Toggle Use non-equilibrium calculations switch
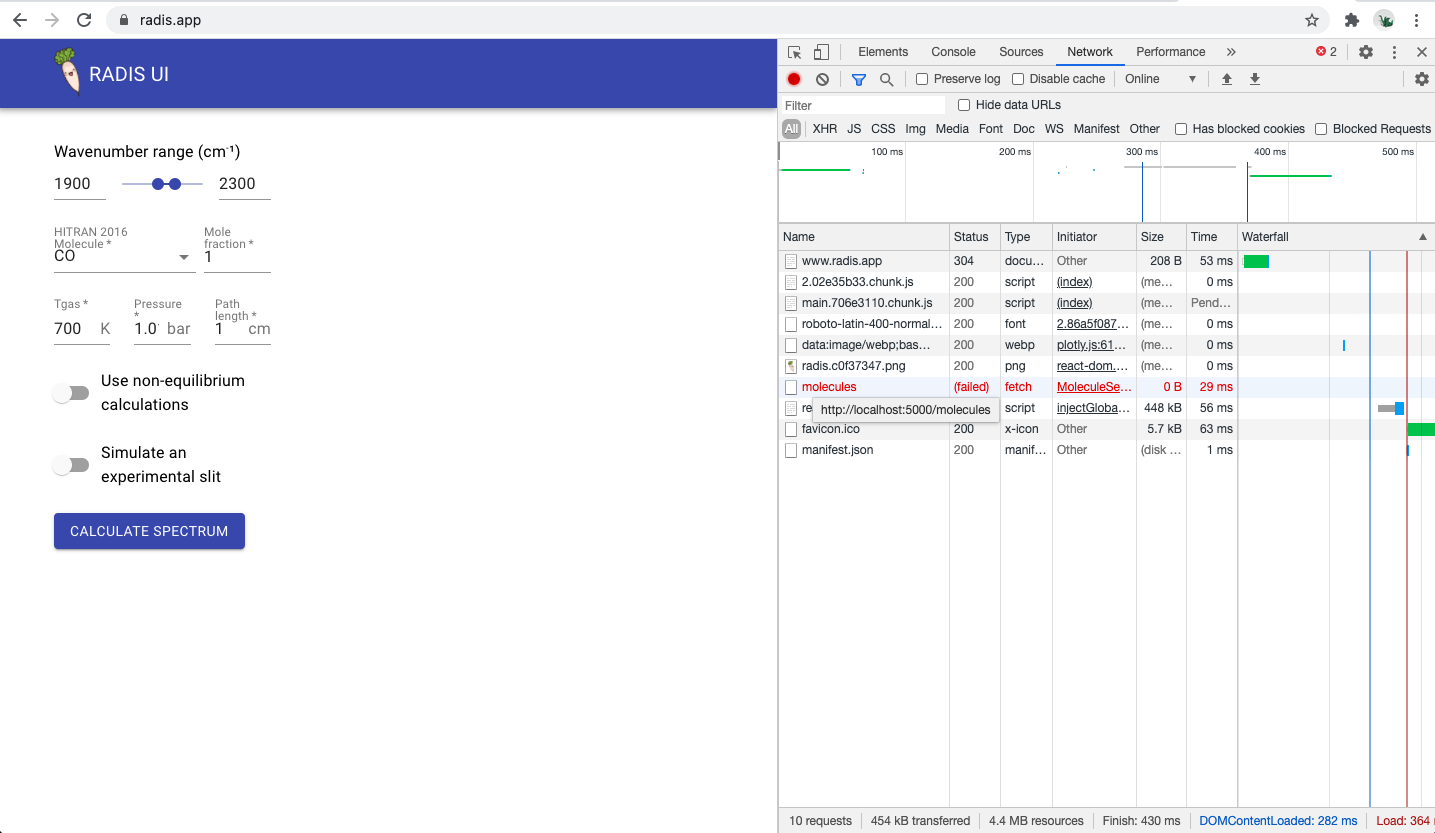The image size is (1435, 833). tap(70, 392)
